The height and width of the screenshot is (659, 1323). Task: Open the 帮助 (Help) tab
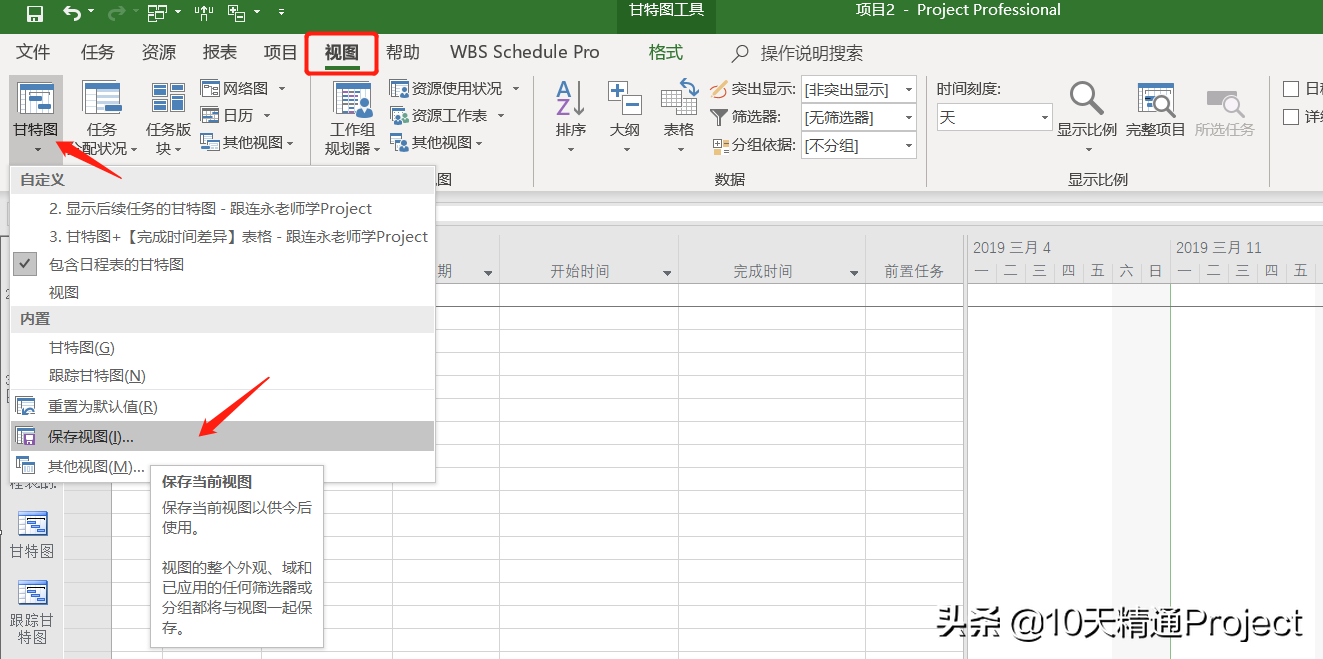[x=403, y=52]
